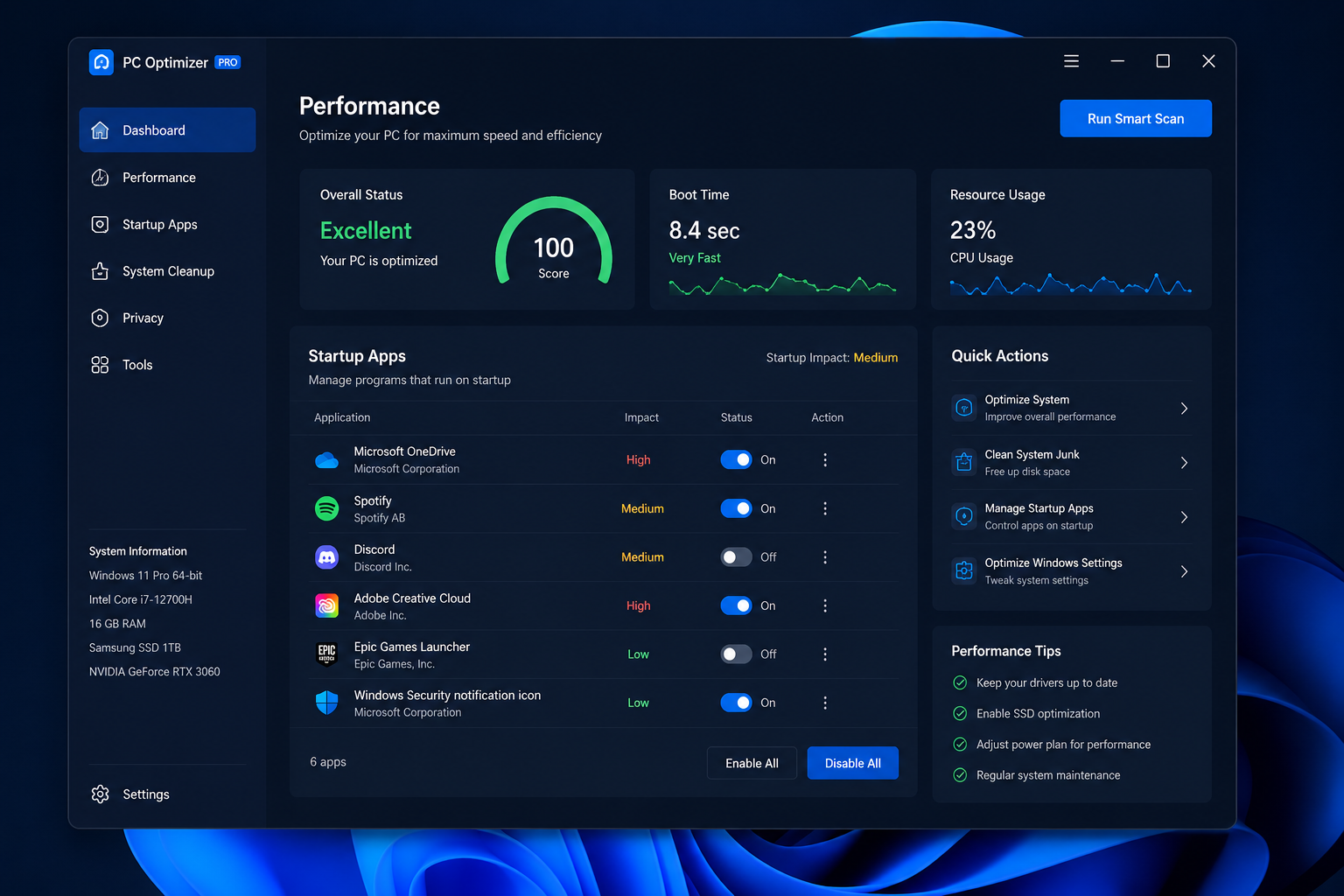This screenshot has width=1344, height=896.
Task: Click the Dashboard home icon
Action: [101, 130]
